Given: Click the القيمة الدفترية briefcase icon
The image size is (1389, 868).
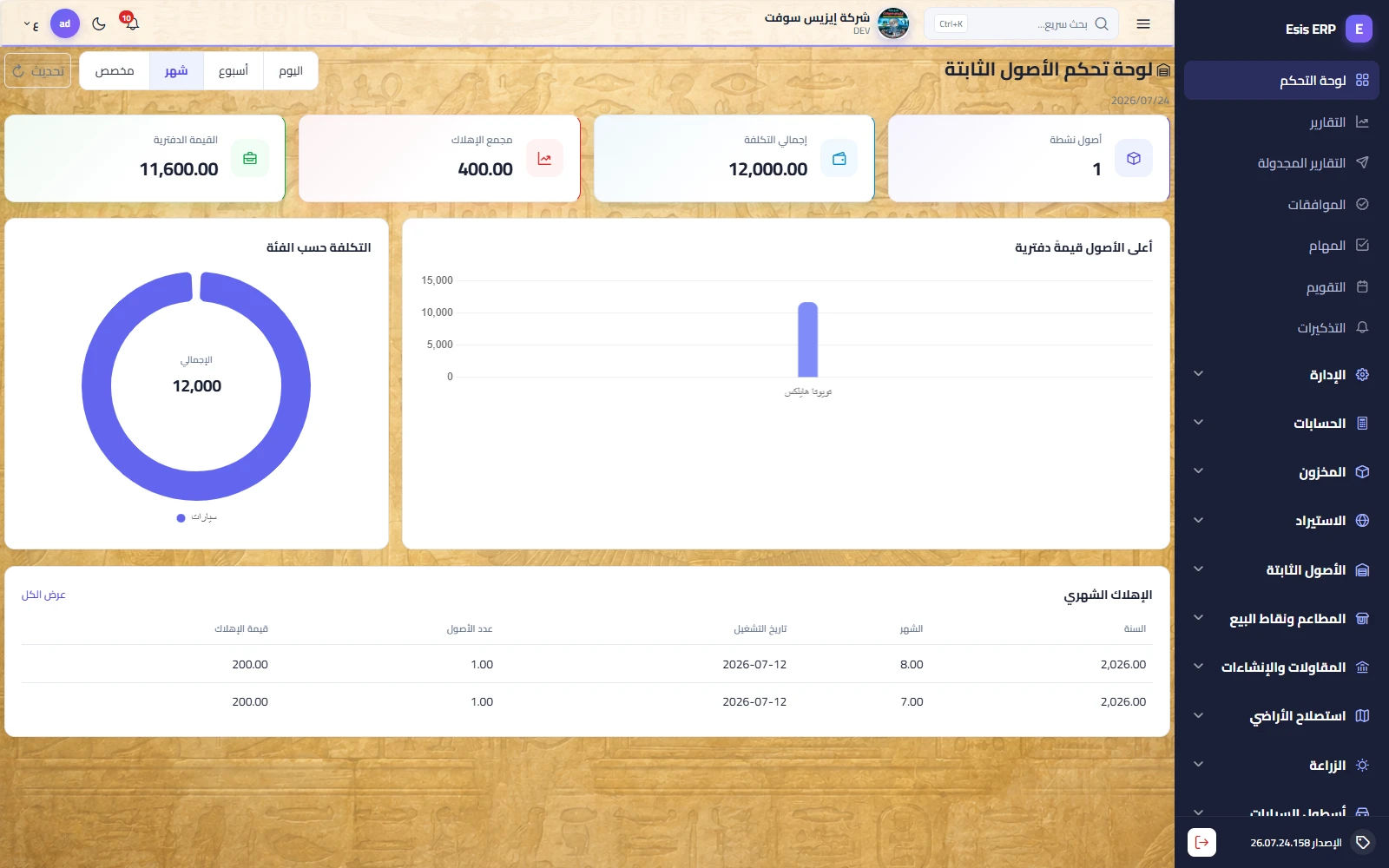Looking at the screenshot, I should point(250,159).
